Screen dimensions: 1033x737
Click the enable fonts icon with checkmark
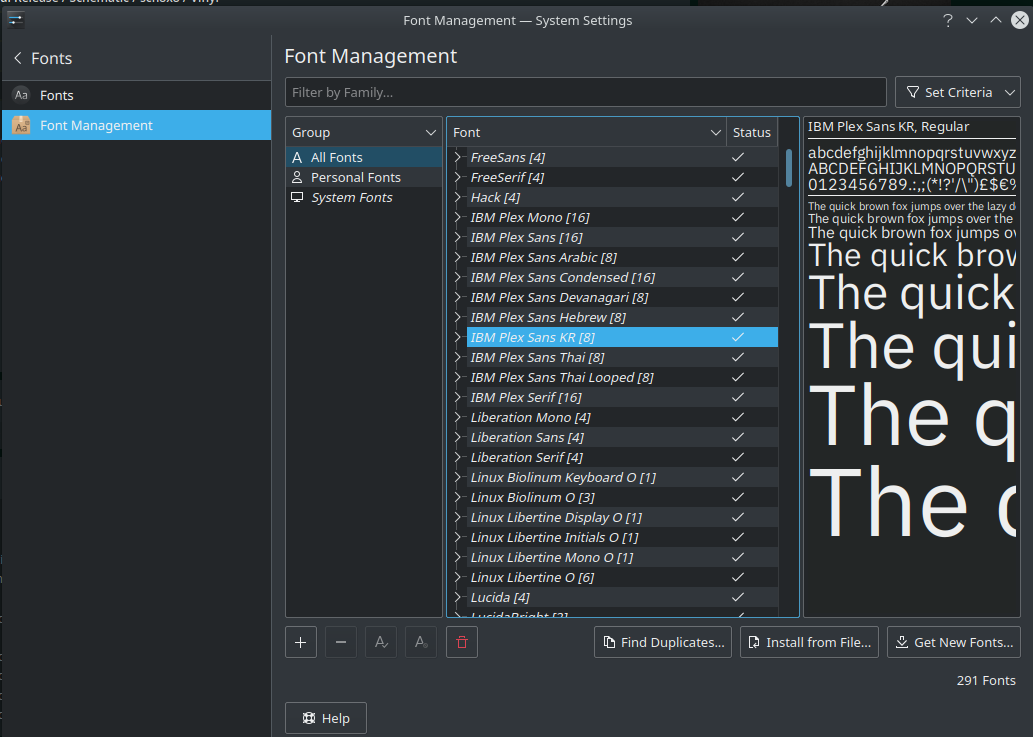[381, 642]
